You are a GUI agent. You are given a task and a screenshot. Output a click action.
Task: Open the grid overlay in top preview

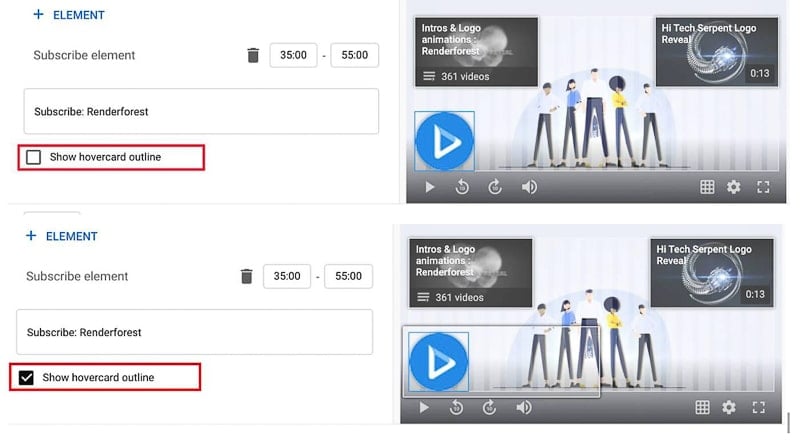point(707,187)
